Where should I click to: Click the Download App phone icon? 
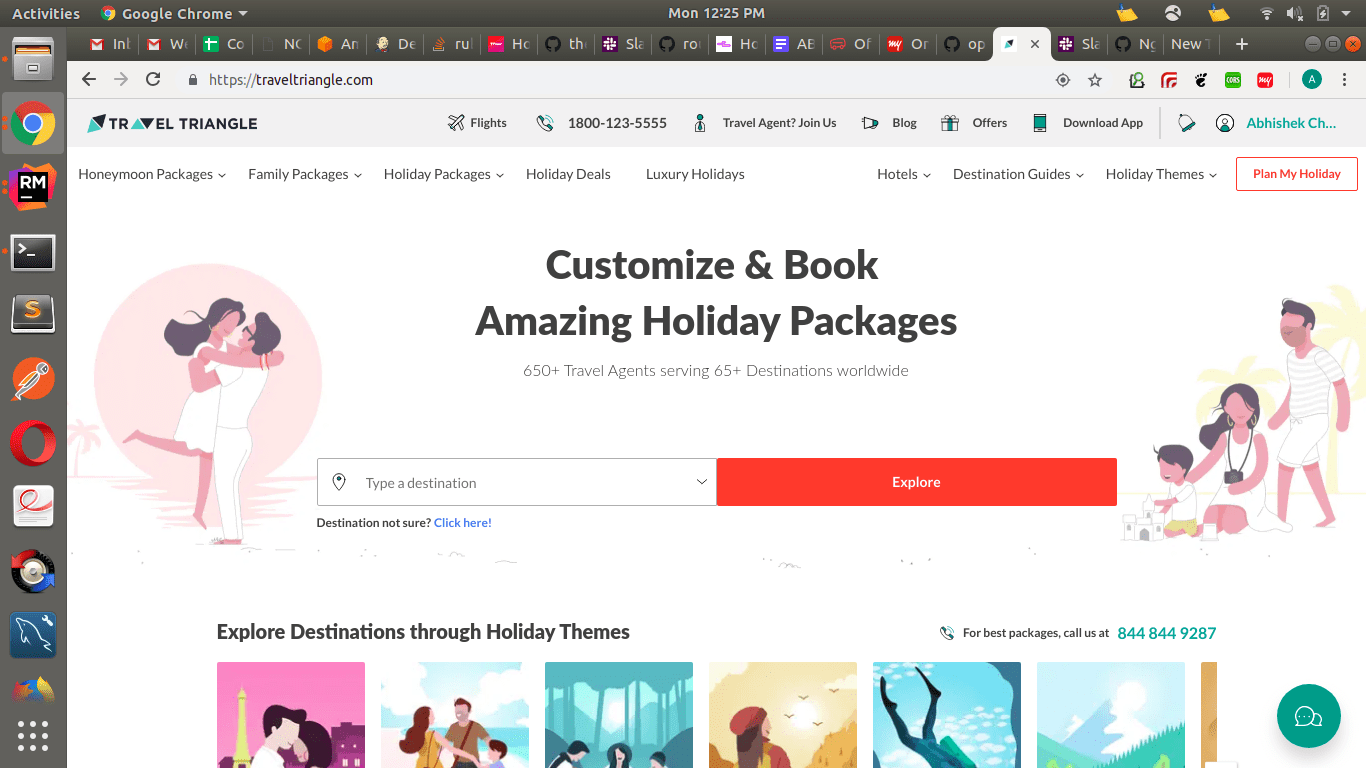tap(1040, 123)
